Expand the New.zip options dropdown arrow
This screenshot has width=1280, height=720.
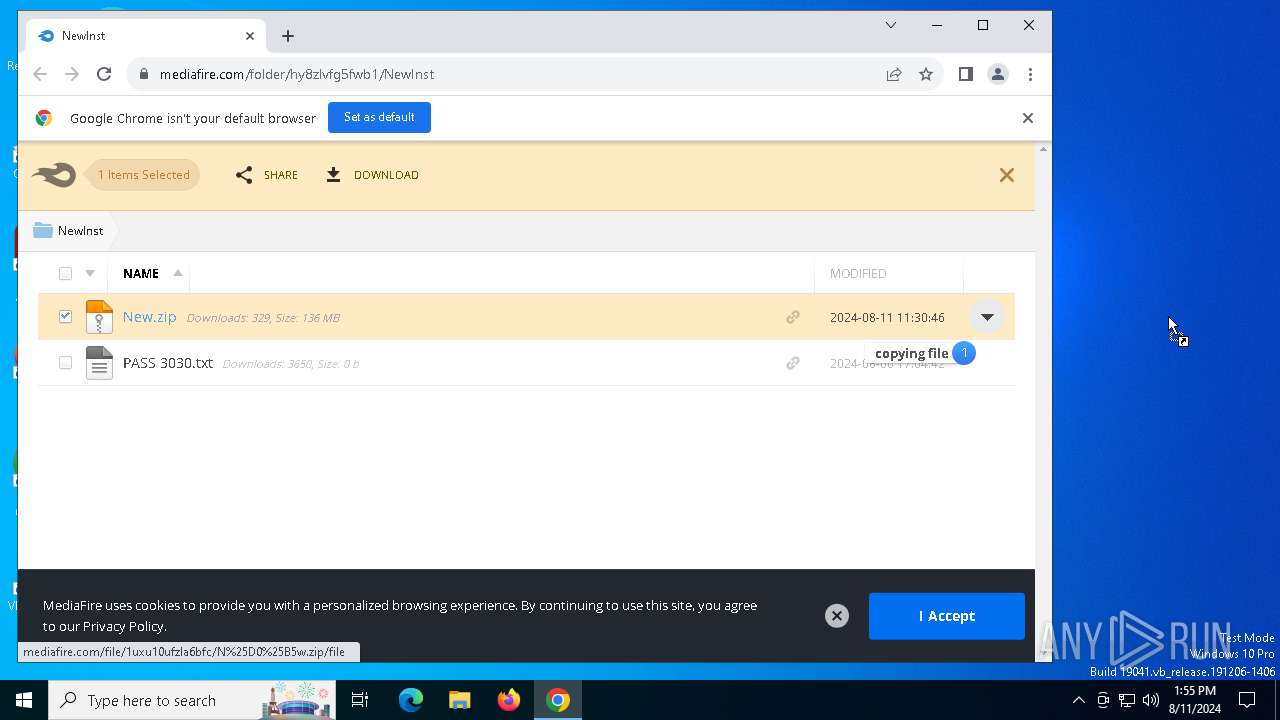coord(987,317)
